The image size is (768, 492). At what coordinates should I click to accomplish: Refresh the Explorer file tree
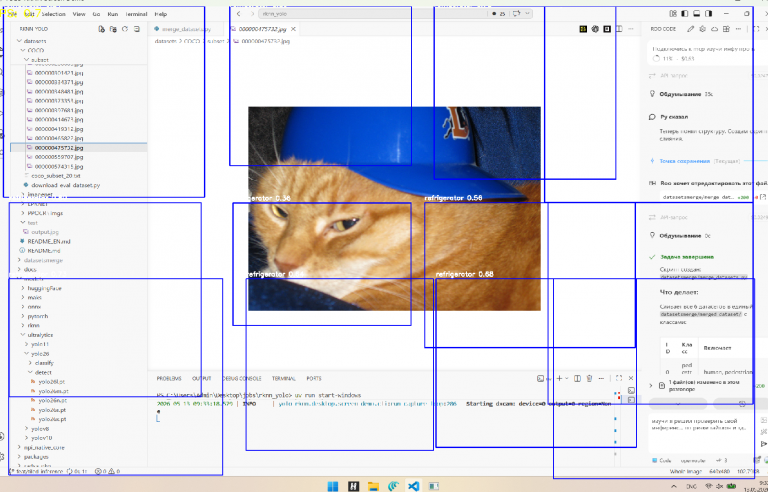click(125, 29)
